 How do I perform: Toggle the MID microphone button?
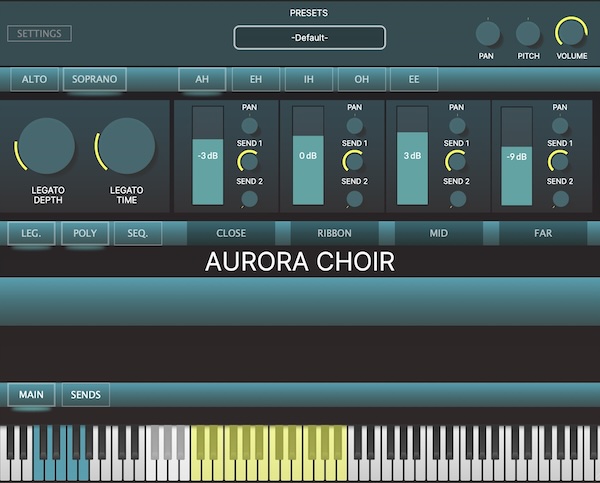point(439,233)
